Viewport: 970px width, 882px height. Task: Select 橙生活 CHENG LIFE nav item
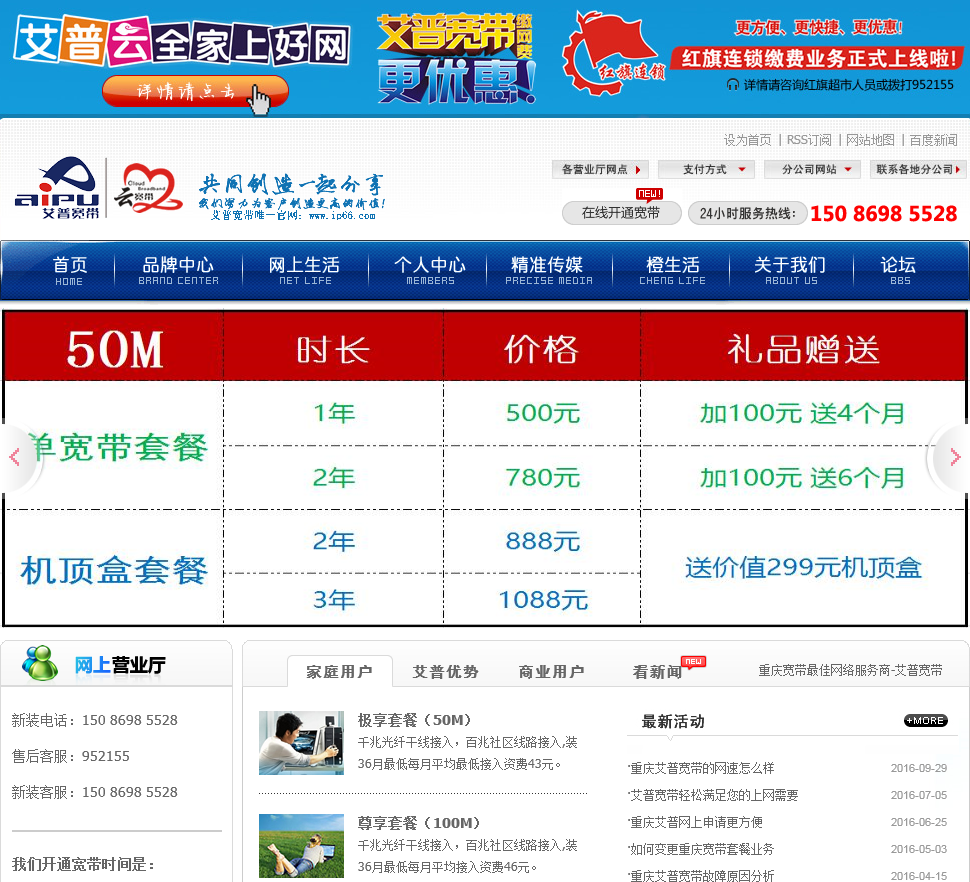coord(672,271)
